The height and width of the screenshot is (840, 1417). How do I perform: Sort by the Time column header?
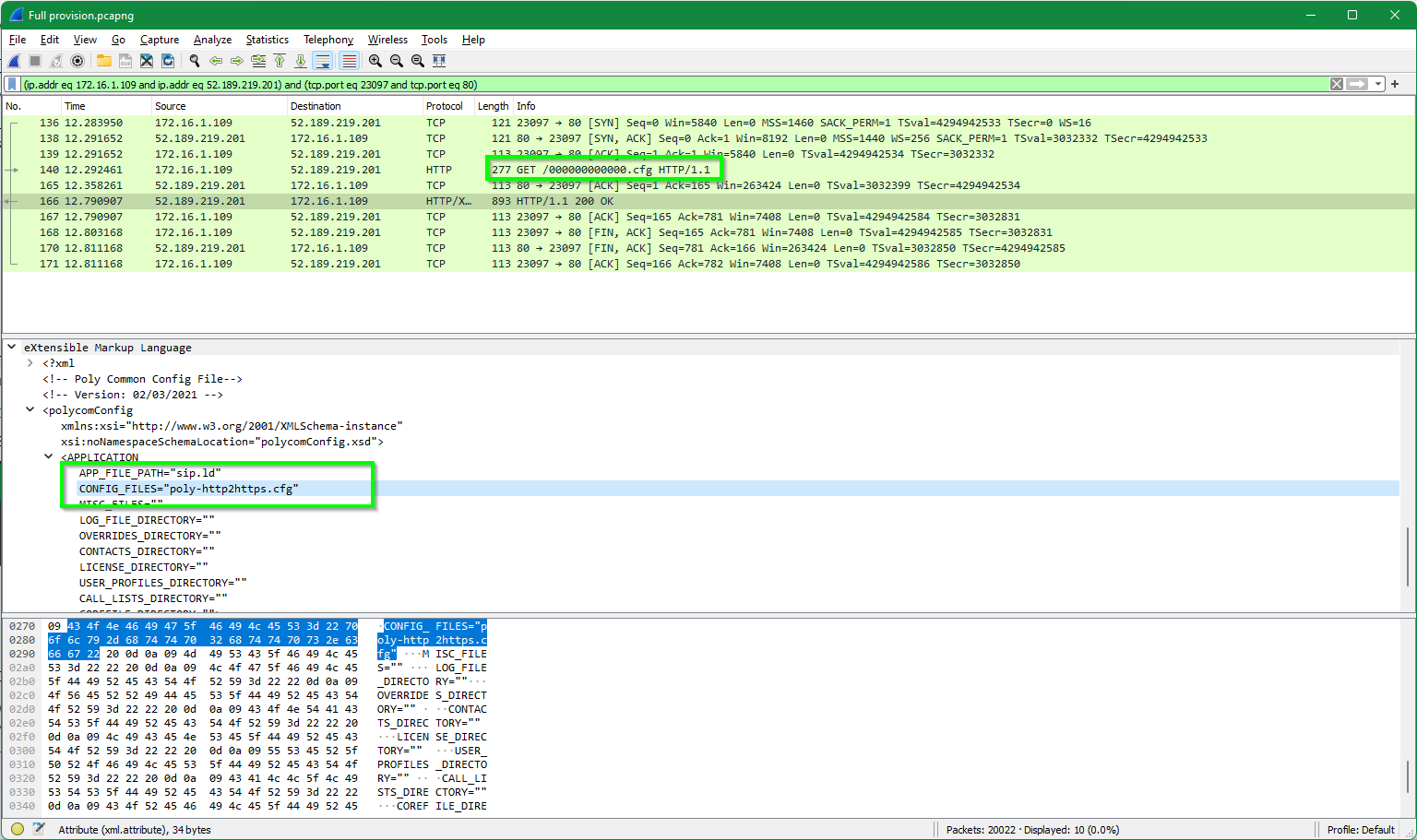click(x=106, y=106)
